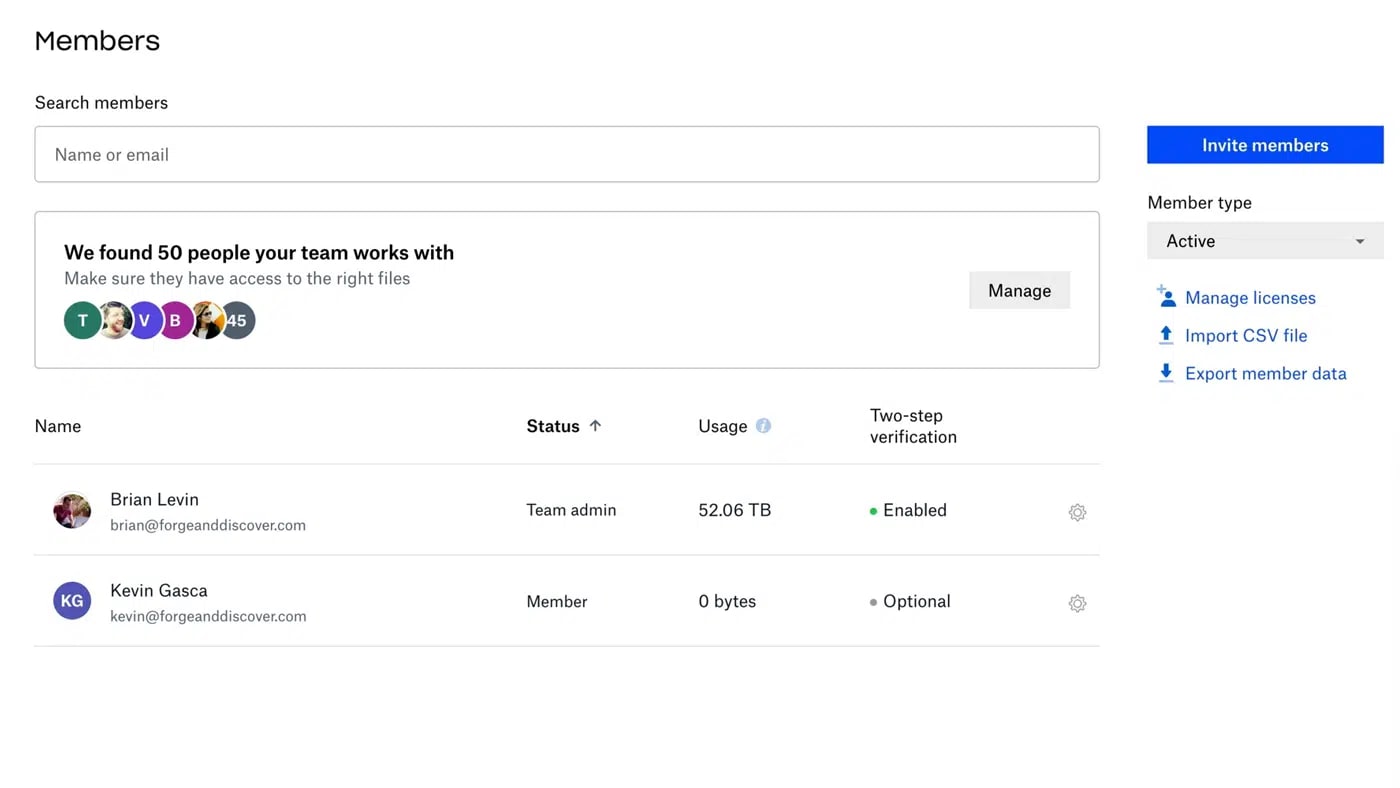Click the Manage licenses person icon

(1166, 297)
